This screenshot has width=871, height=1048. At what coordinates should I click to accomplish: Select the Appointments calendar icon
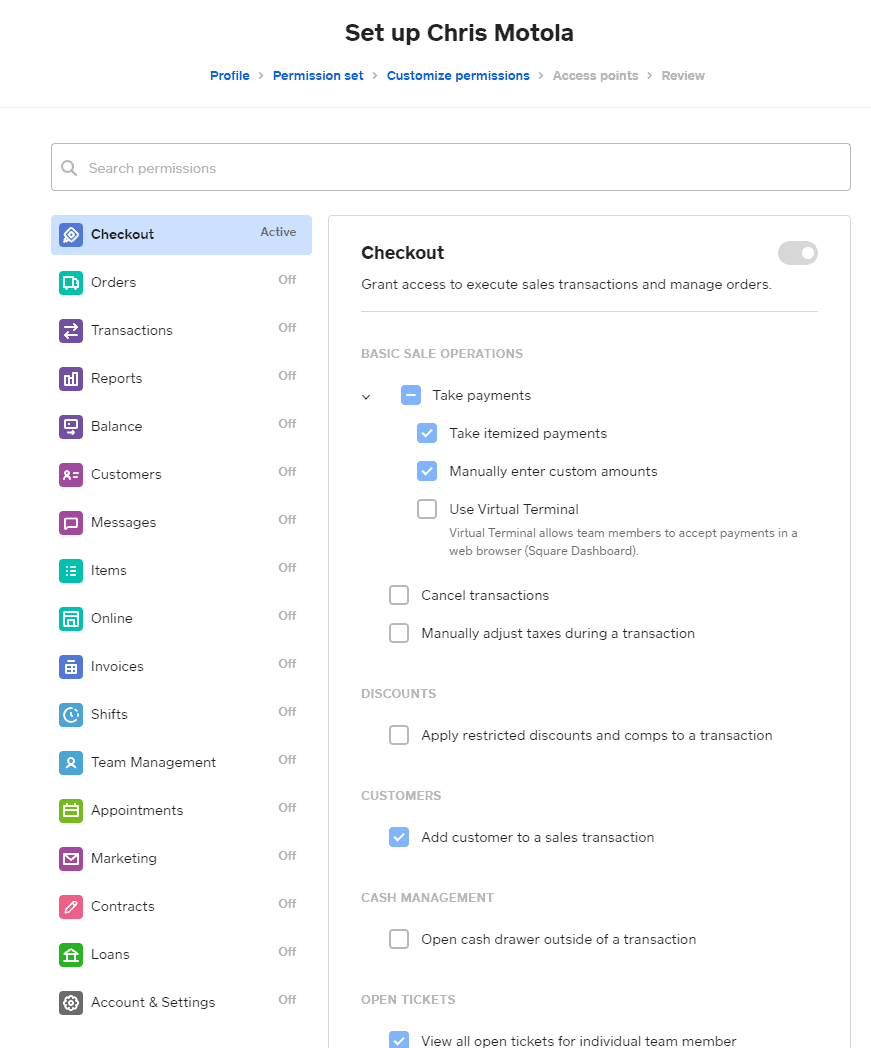[70, 810]
